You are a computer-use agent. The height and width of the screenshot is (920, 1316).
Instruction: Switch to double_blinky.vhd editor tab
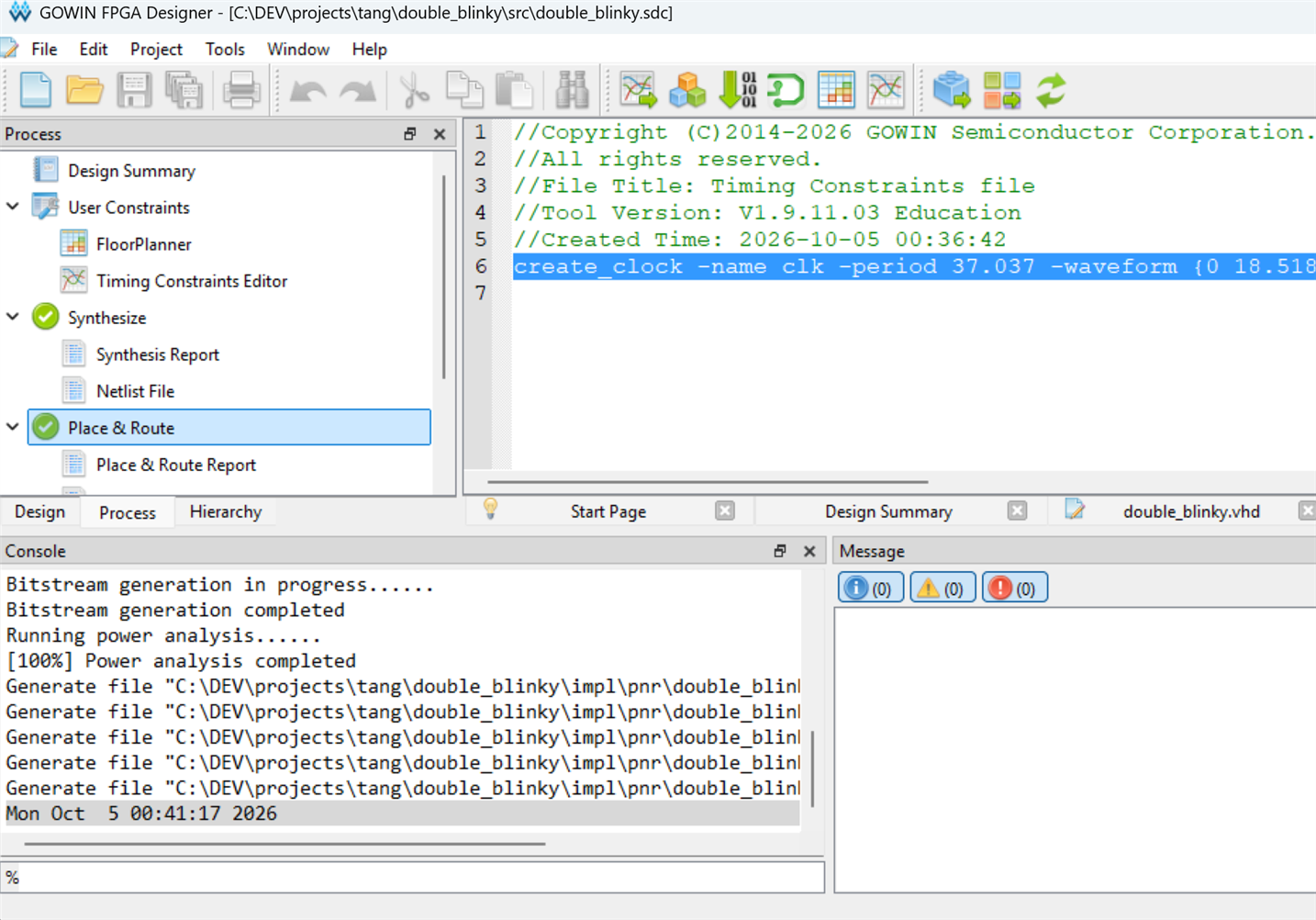1191,511
